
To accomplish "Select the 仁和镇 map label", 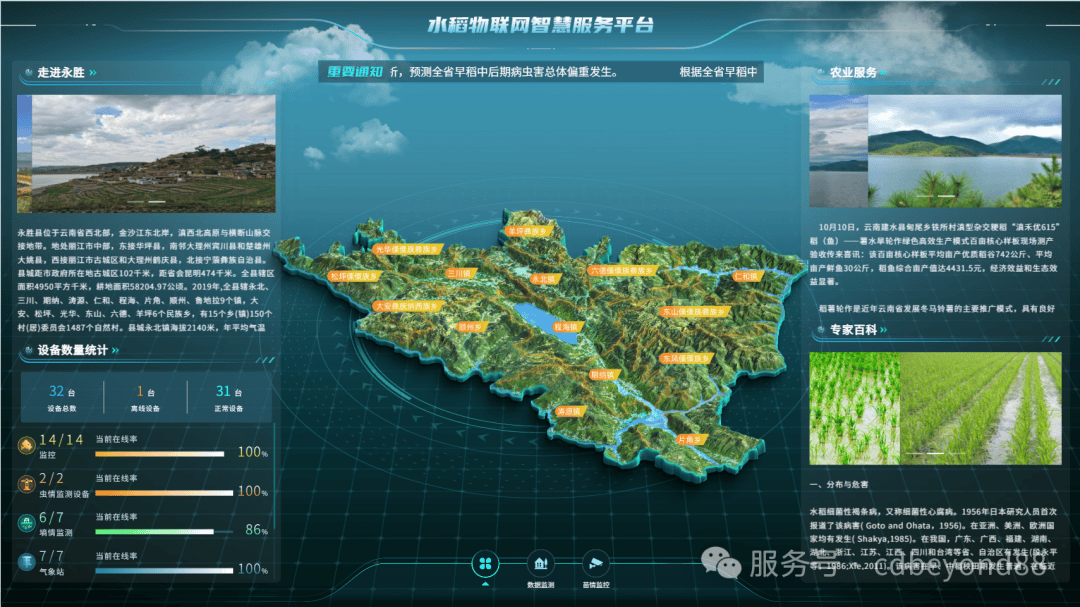I will tap(747, 275).
